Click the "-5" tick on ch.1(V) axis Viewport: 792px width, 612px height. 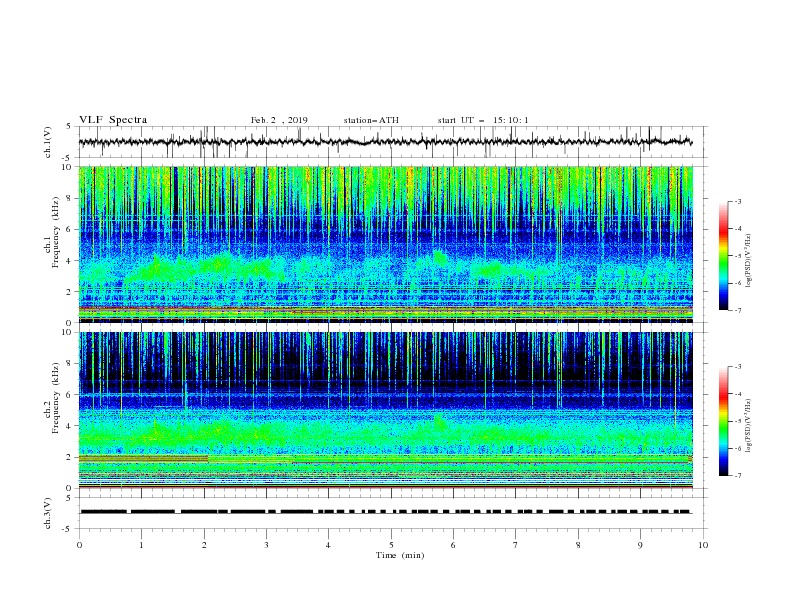(x=68, y=158)
